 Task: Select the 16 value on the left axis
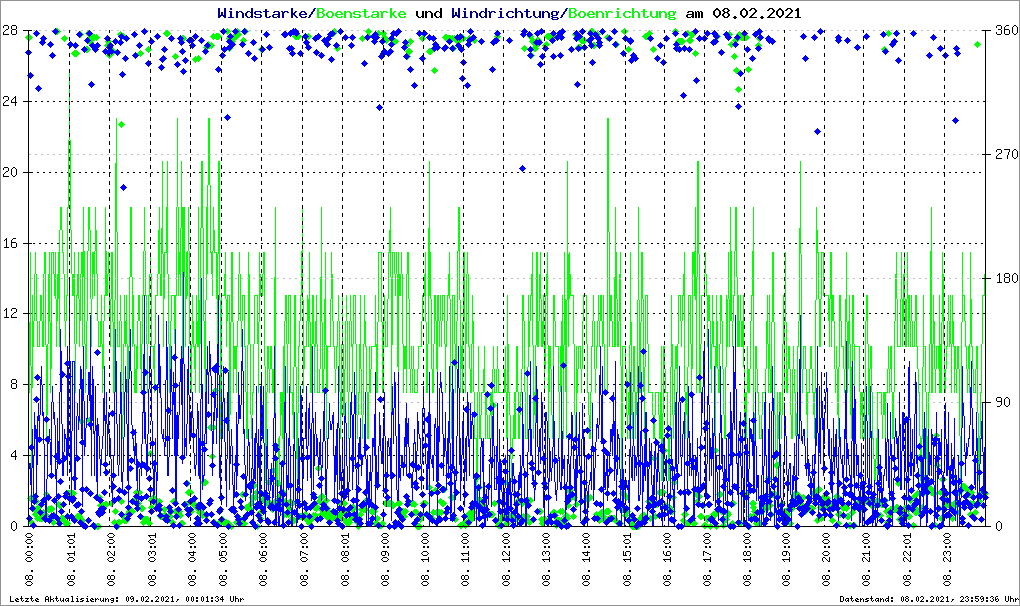tap(12, 243)
